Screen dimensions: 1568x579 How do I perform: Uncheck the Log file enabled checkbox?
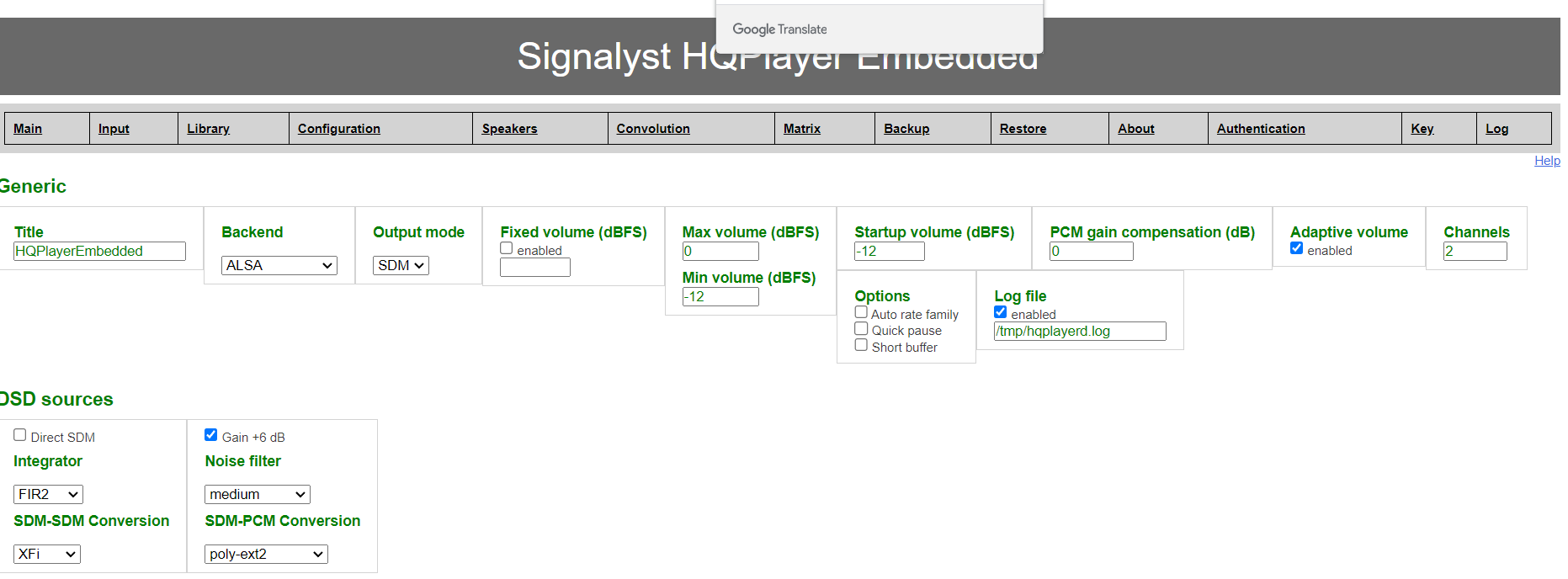1001,312
